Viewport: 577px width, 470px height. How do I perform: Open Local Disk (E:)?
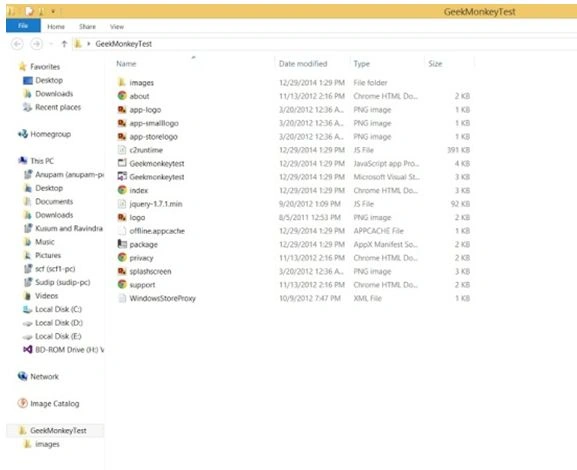click(58, 336)
